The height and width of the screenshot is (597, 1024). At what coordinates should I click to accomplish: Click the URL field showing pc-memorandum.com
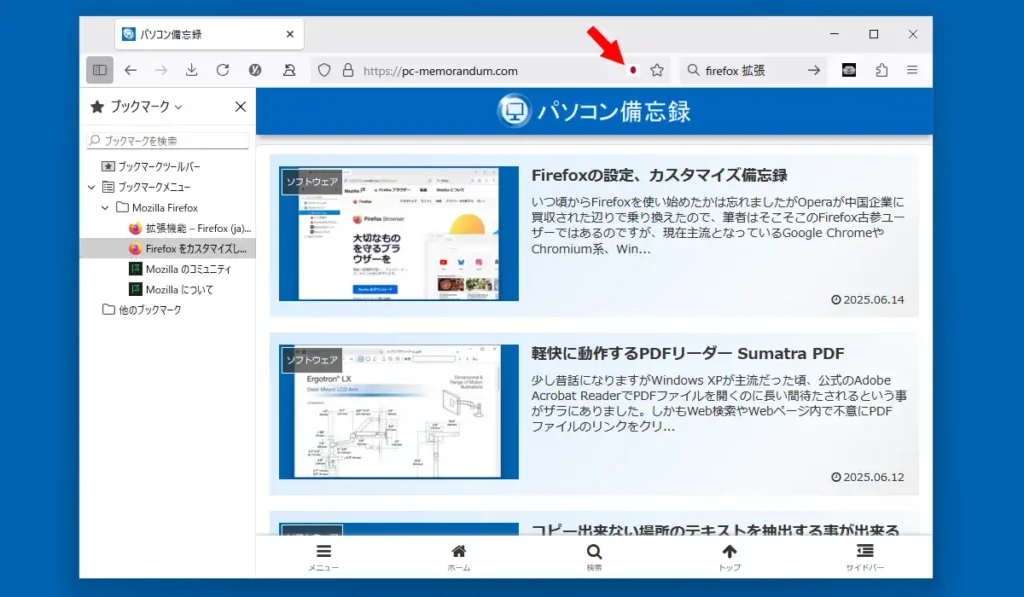(x=490, y=71)
